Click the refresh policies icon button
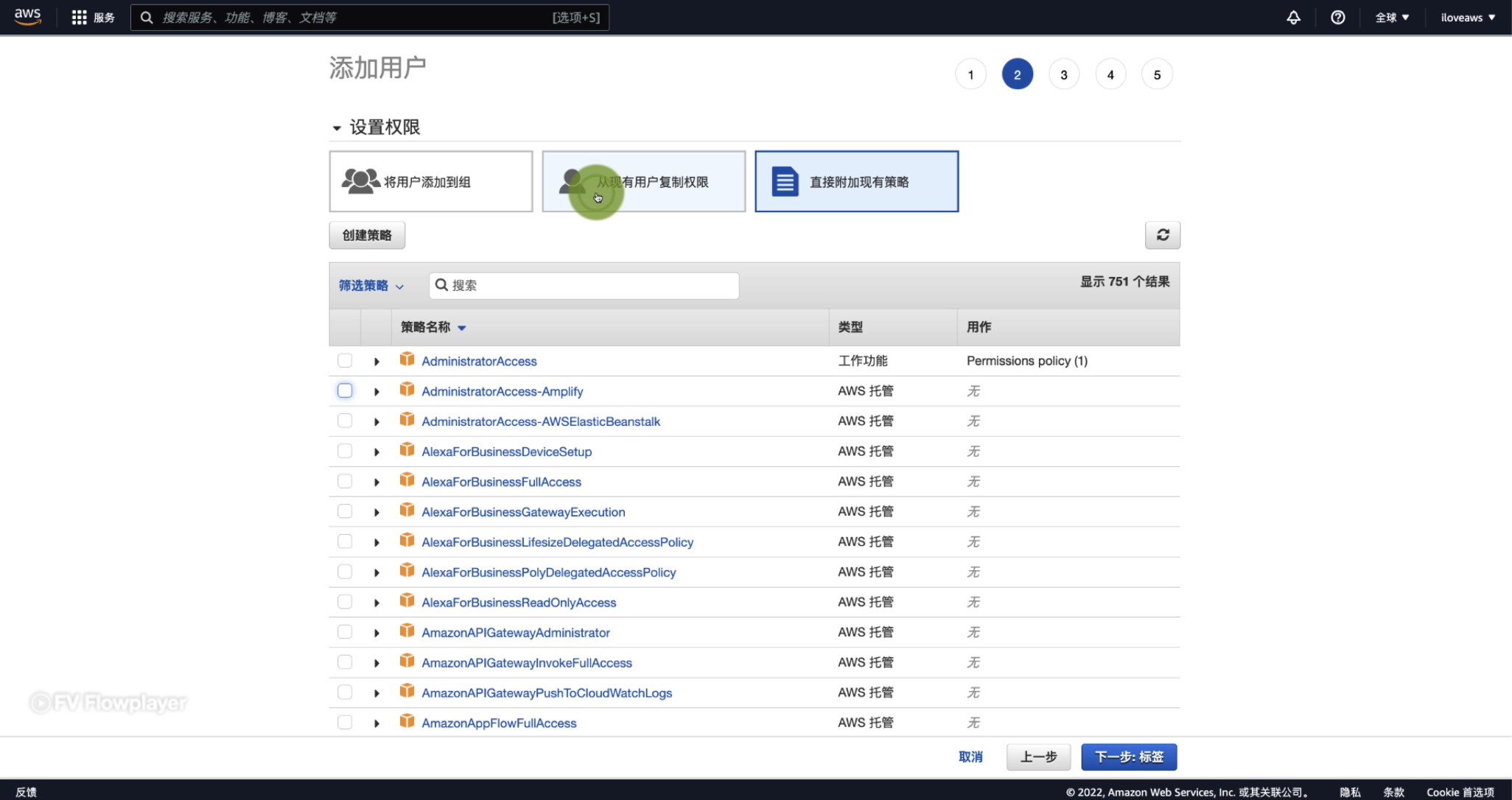The width and height of the screenshot is (1512, 800). pyautogui.click(x=1163, y=235)
